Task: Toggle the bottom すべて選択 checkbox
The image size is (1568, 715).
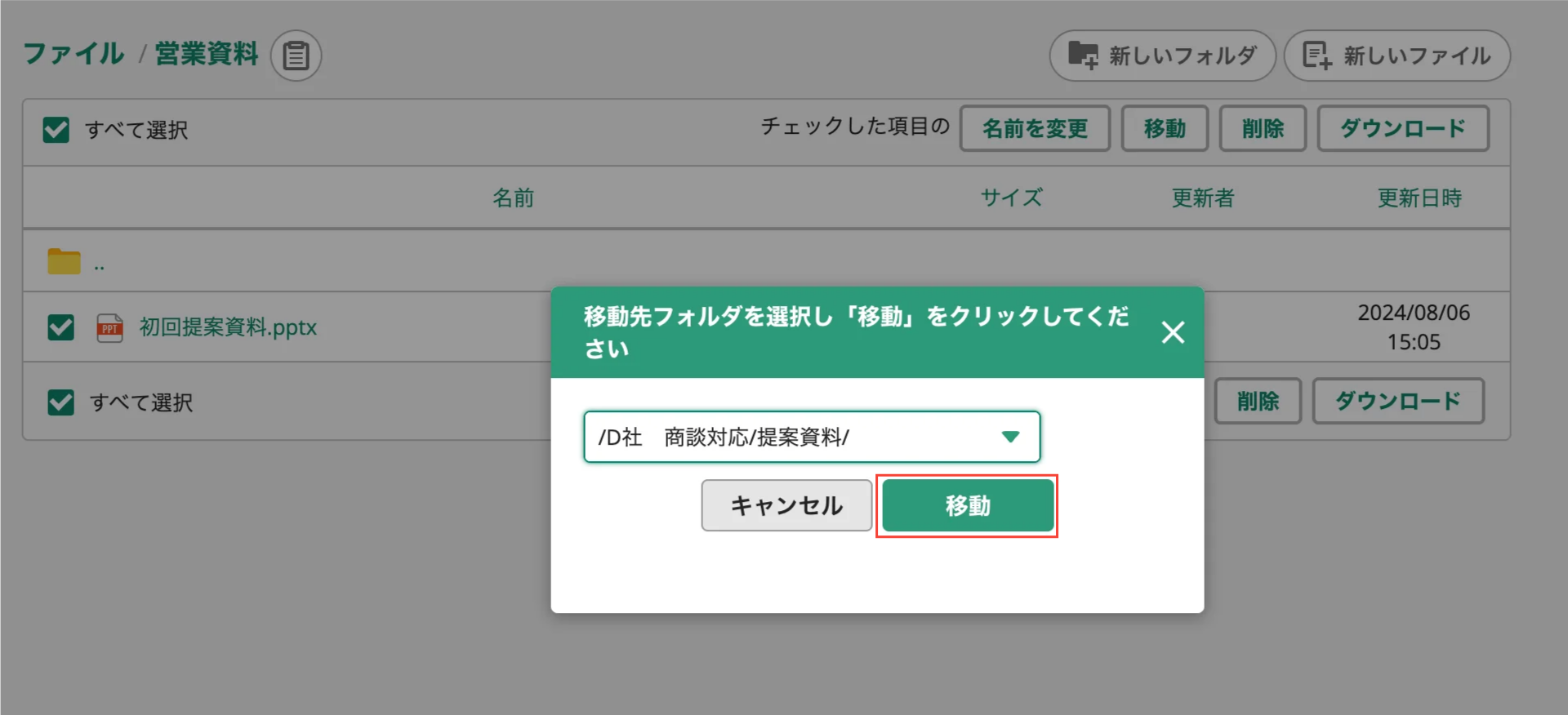Action: click(x=60, y=402)
